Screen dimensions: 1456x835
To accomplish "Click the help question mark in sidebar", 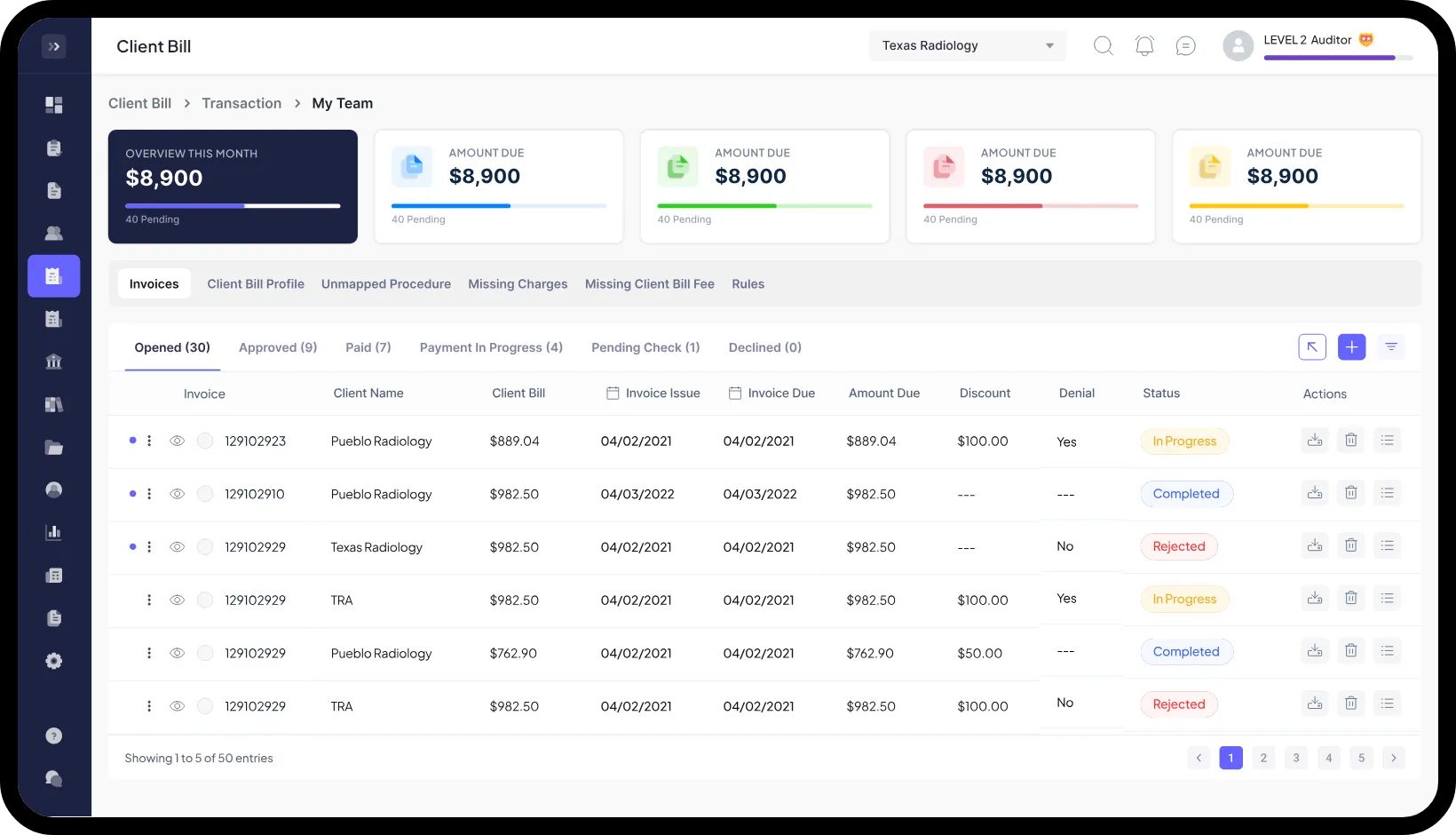I will (54, 736).
